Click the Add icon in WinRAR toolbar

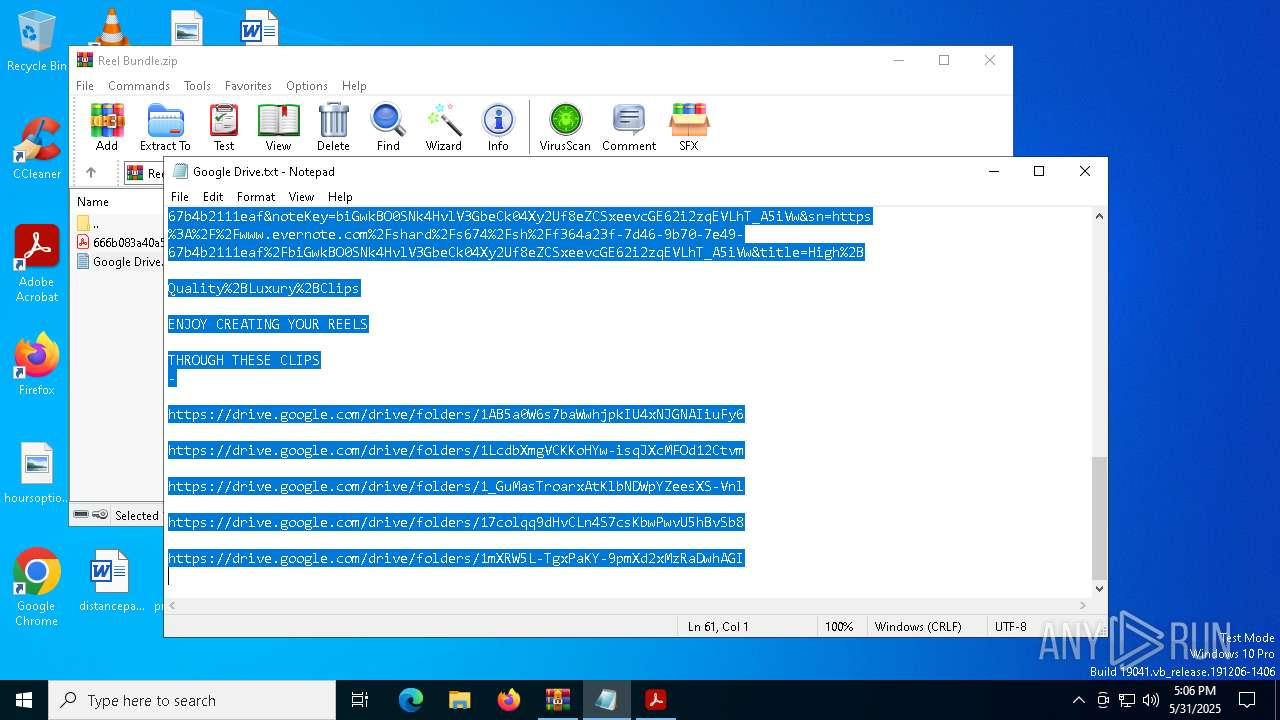107,127
